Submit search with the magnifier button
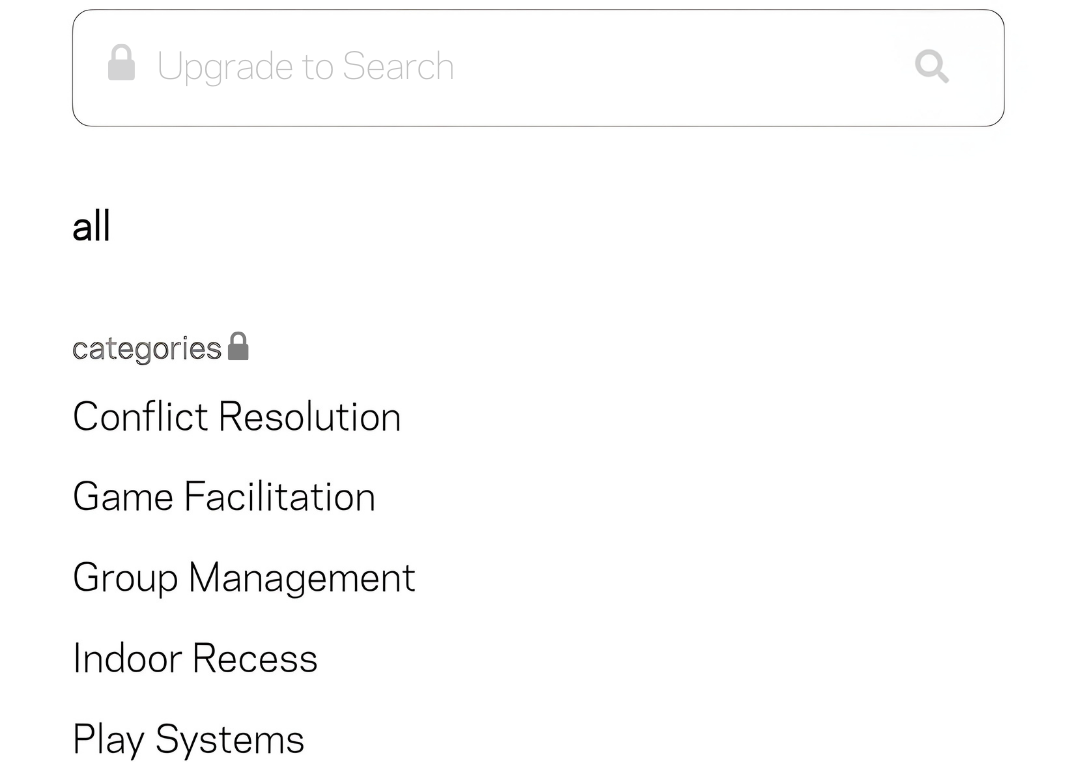The width and height of the screenshot is (1069, 762). 931,66
